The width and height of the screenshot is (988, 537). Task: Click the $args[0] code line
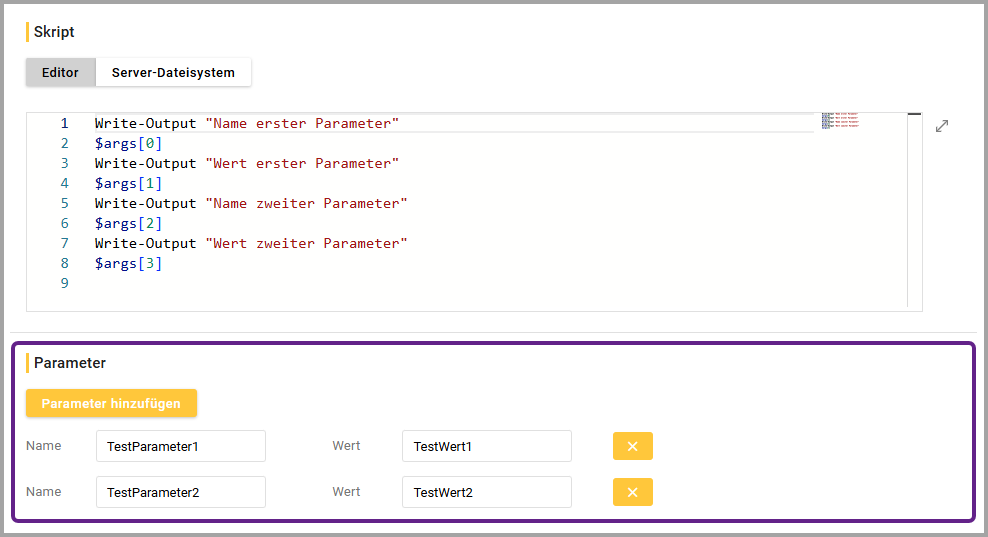click(129, 144)
